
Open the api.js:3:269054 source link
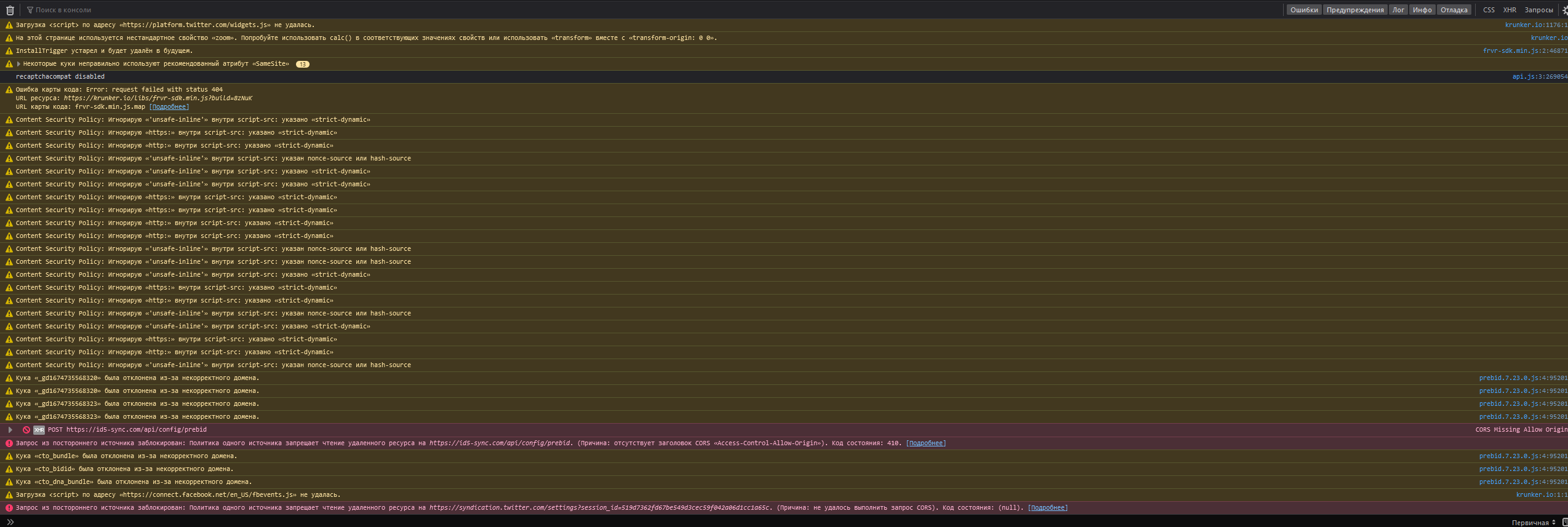[x=1539, y=77]
